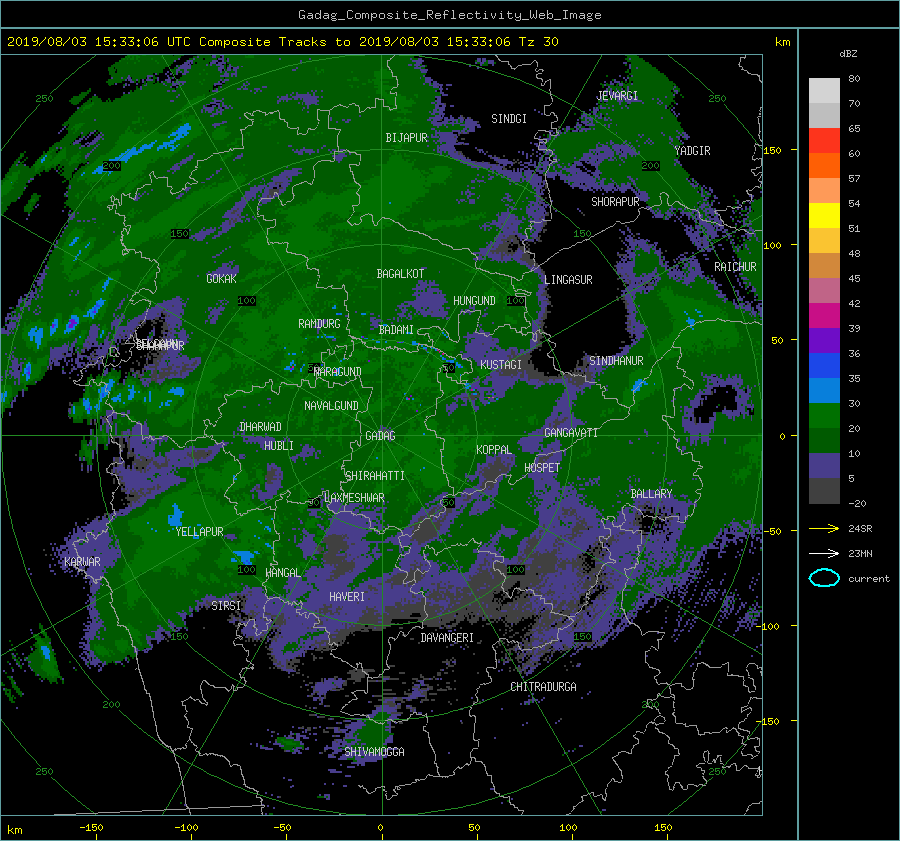The width and height of the screenshot is (900, 841).
Task: Click the -100 right axis tick label
Action: tap(769, 626)
